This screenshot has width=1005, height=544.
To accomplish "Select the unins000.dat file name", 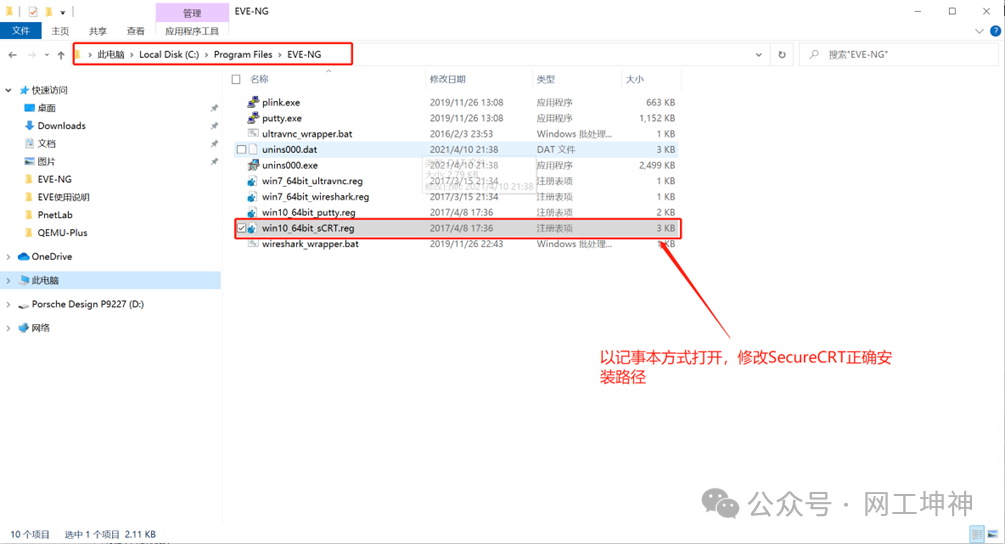I will click(290, 149).
